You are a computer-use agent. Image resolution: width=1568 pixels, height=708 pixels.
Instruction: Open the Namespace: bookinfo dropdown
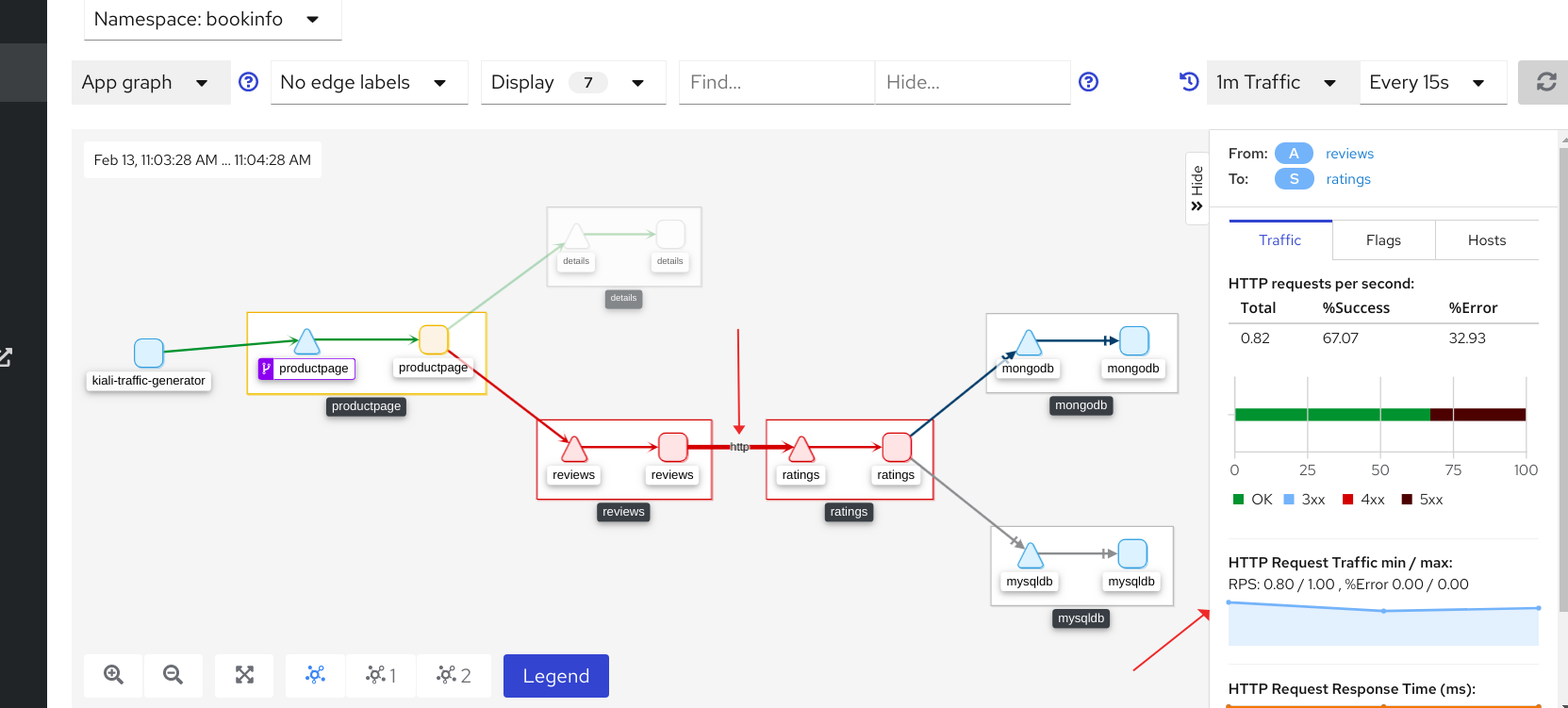click(213, 20)
